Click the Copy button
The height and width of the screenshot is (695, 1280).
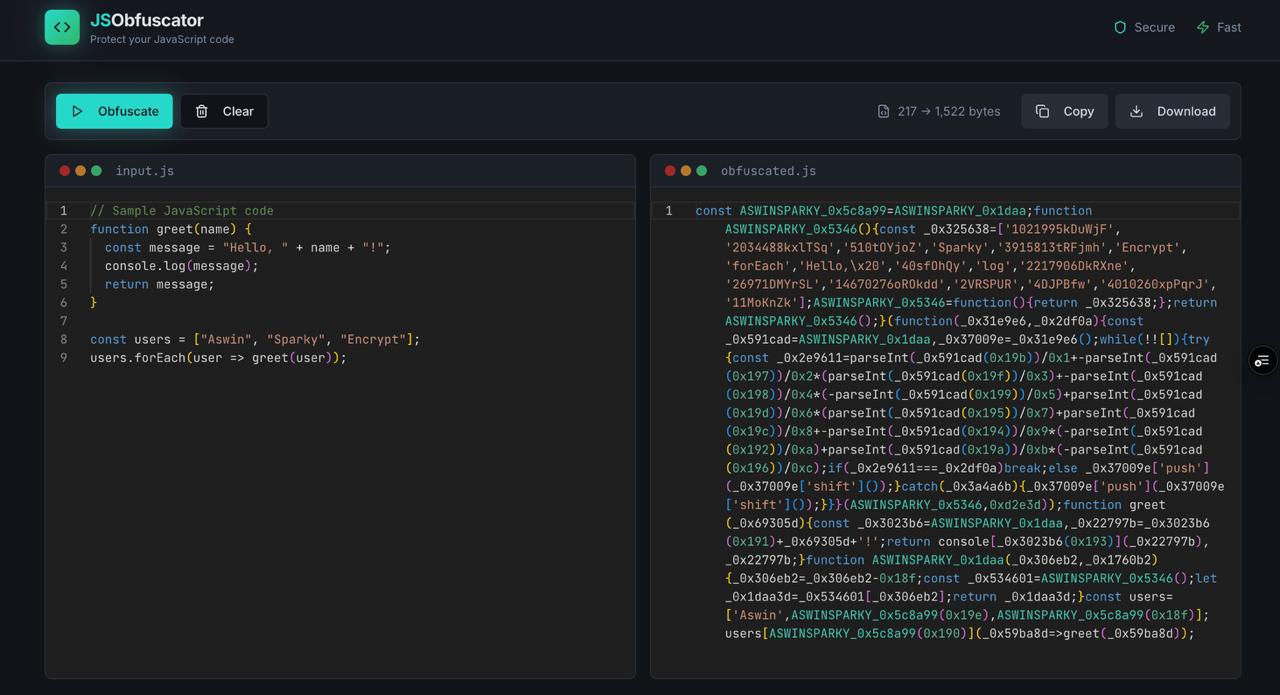click(1064, 111)
